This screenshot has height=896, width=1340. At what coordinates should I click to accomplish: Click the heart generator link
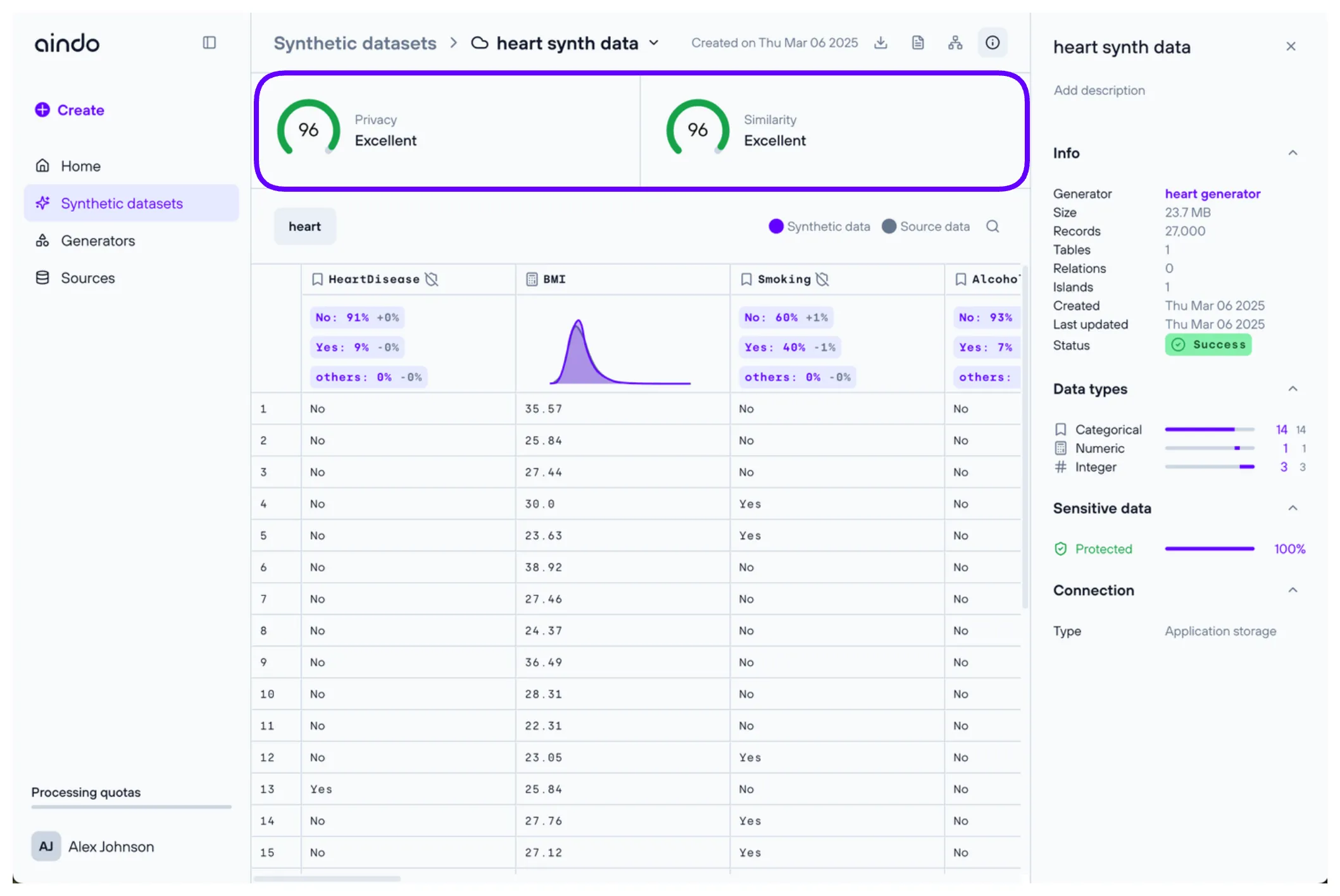click(1212, 194)
